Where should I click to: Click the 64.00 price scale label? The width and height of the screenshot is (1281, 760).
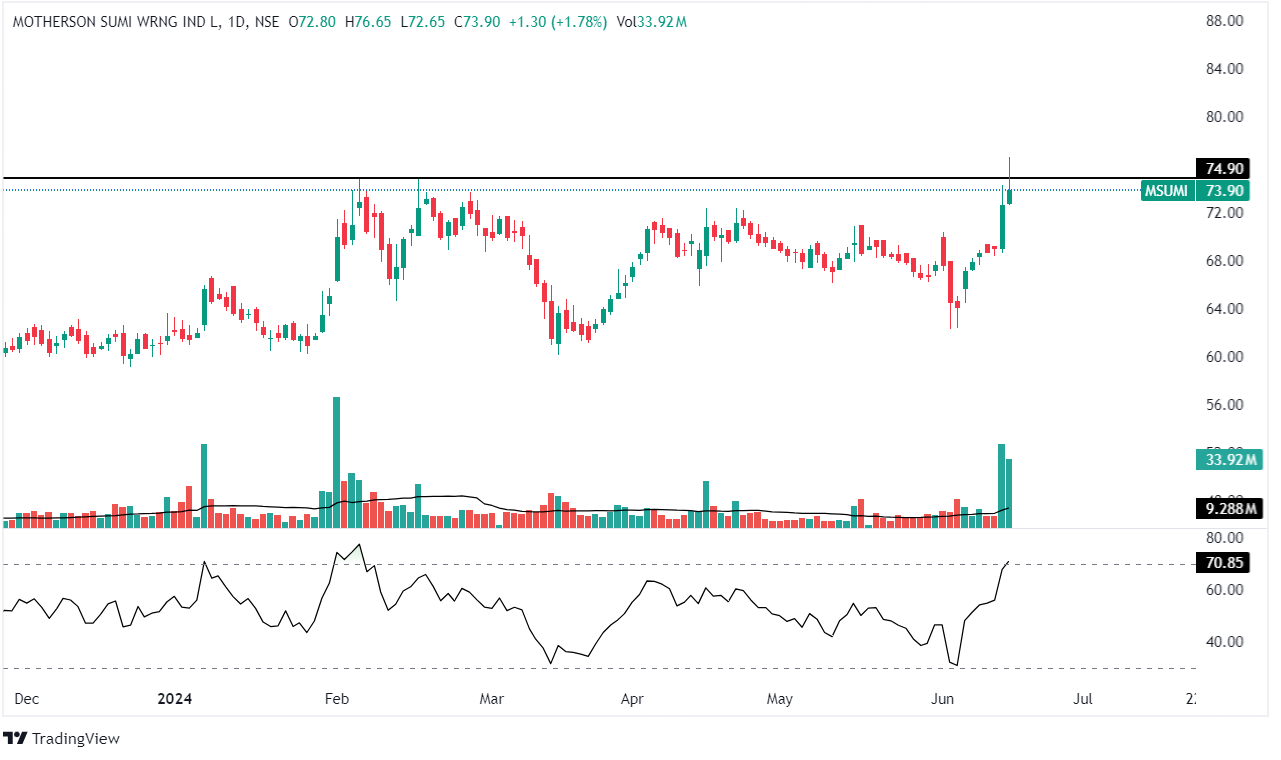coord(1223,309)
